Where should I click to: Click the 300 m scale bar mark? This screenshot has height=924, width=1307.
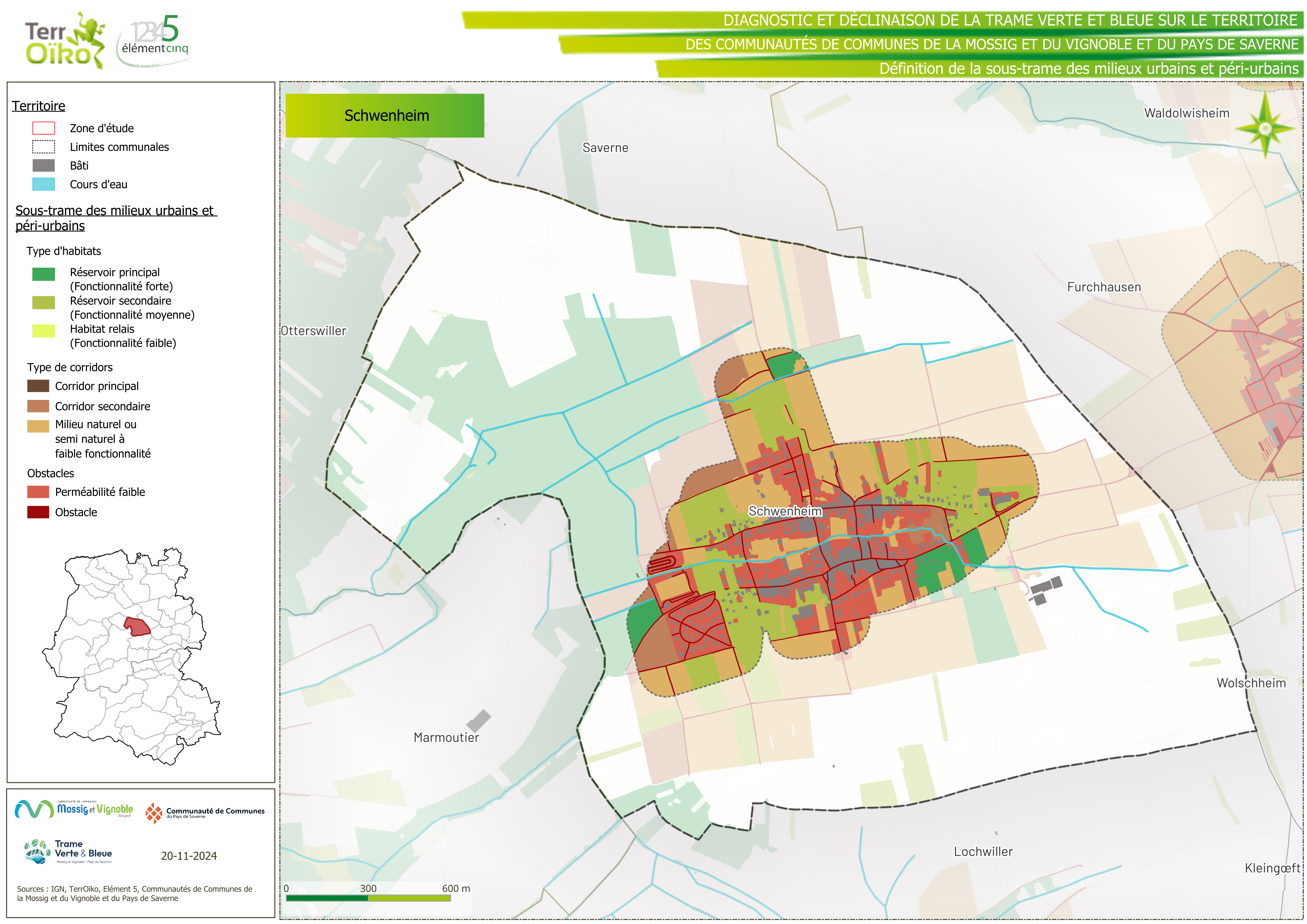pyautogui.click(x=368, y=889)
